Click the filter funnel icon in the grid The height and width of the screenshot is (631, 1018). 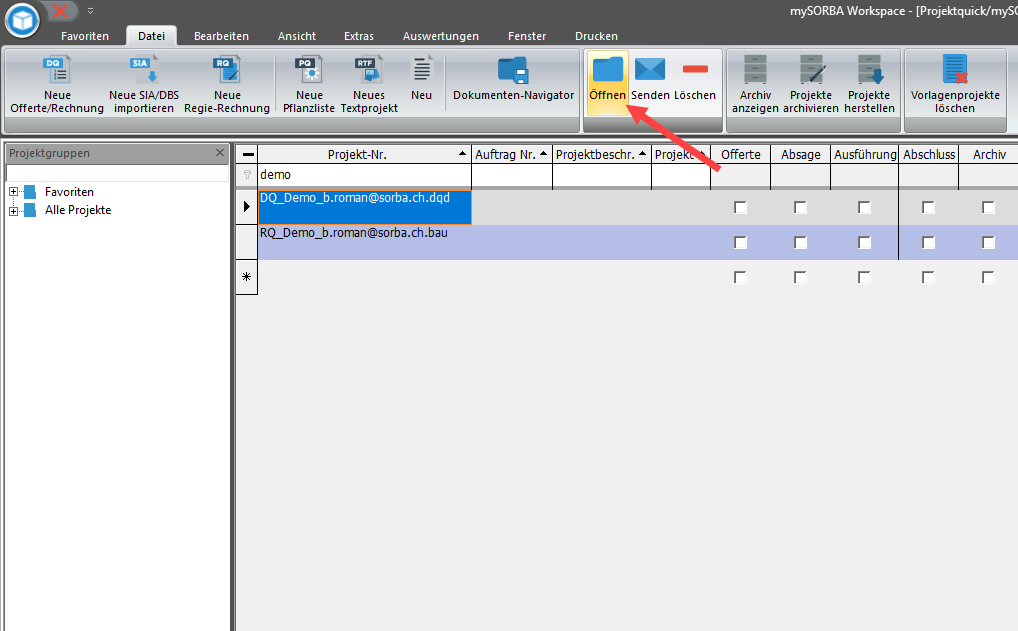tap(247, 175)
